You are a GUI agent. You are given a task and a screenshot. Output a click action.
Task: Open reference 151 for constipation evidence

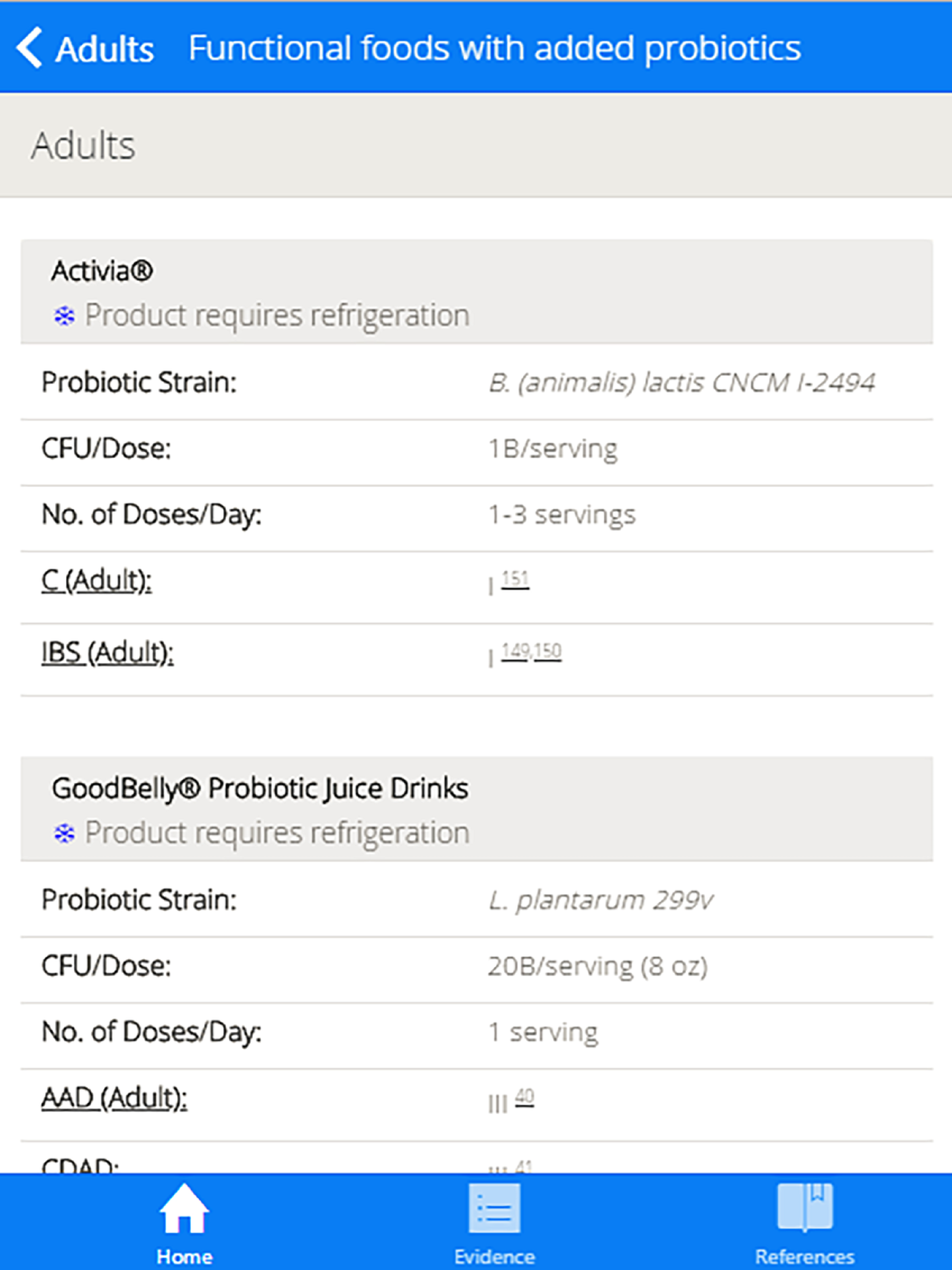515,579
